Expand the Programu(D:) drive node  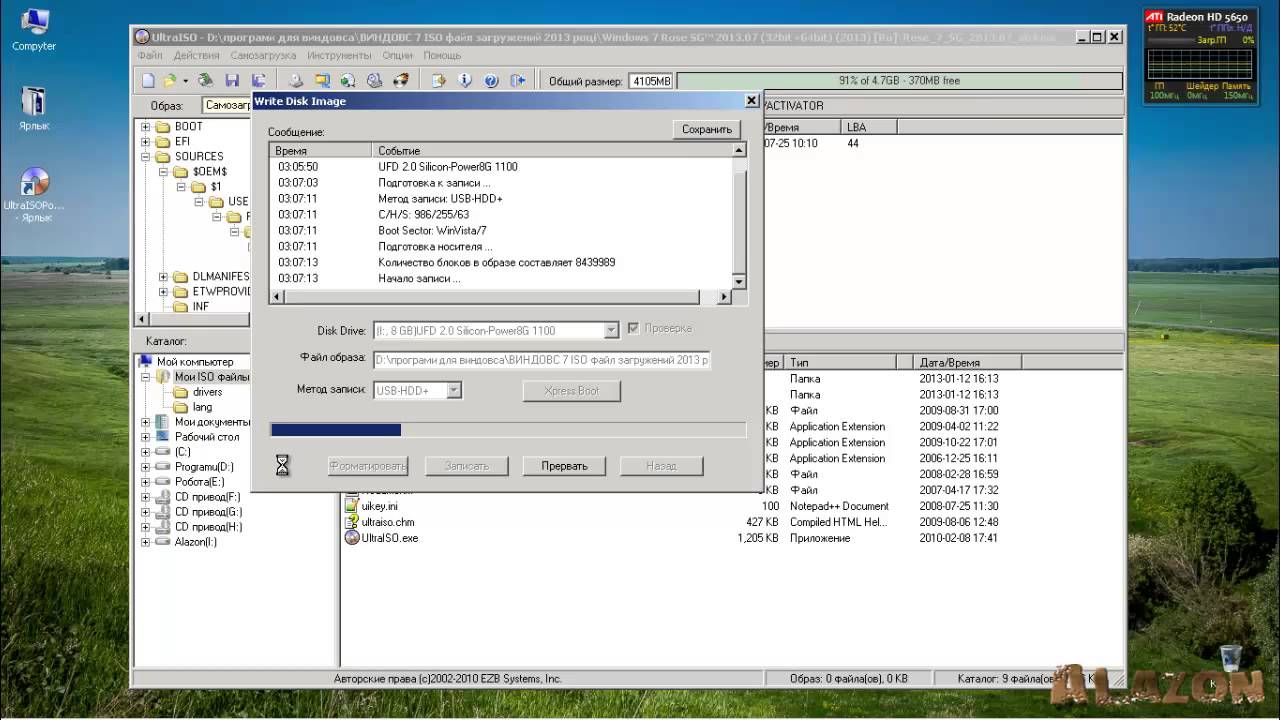[x=145, y=467]
